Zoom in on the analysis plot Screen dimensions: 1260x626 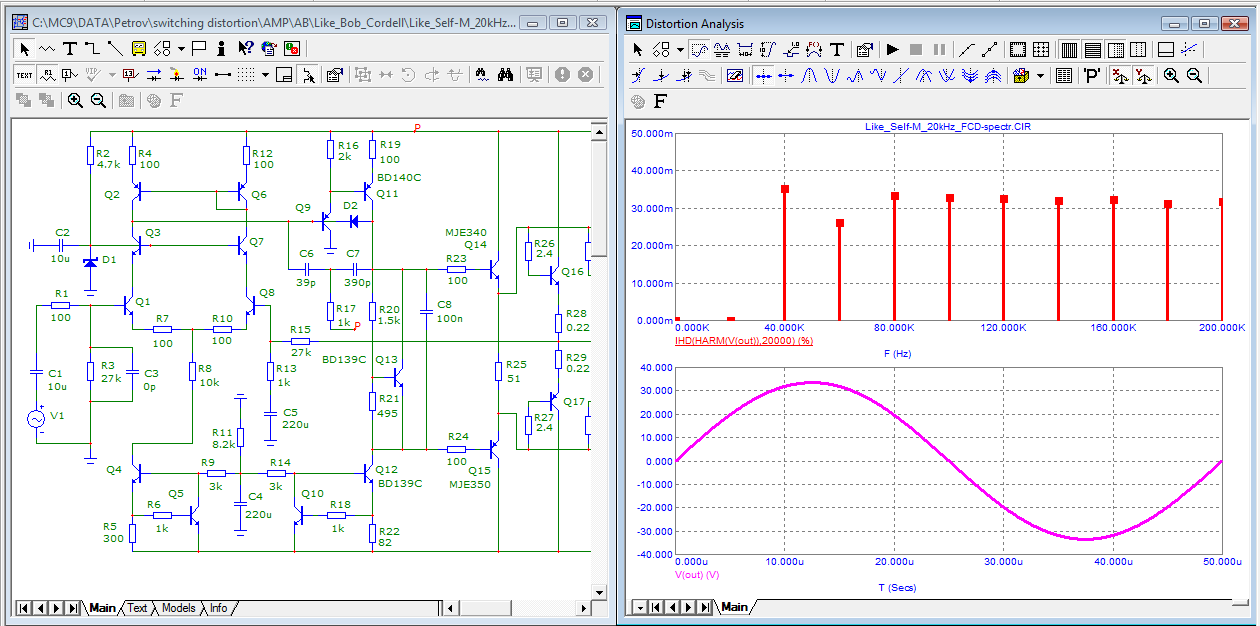tap(1171, 76)
